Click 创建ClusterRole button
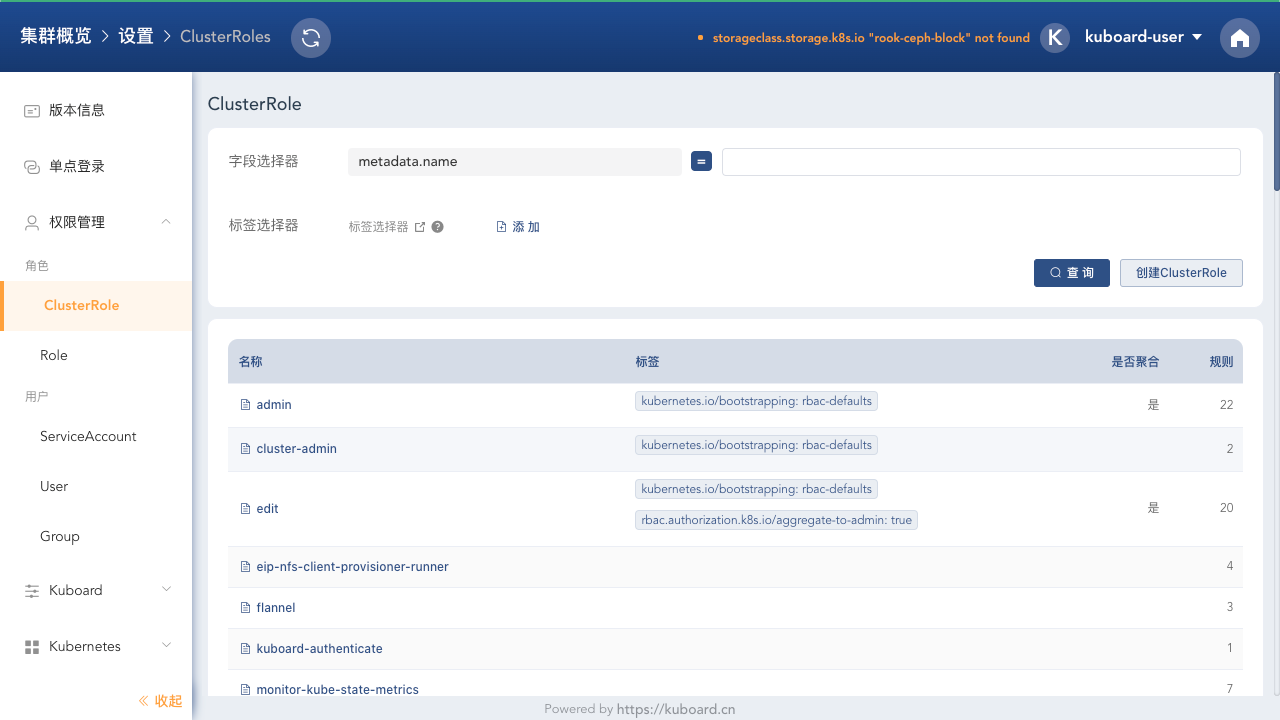This screenshot has width=1280, height=720. (1181, 273)
